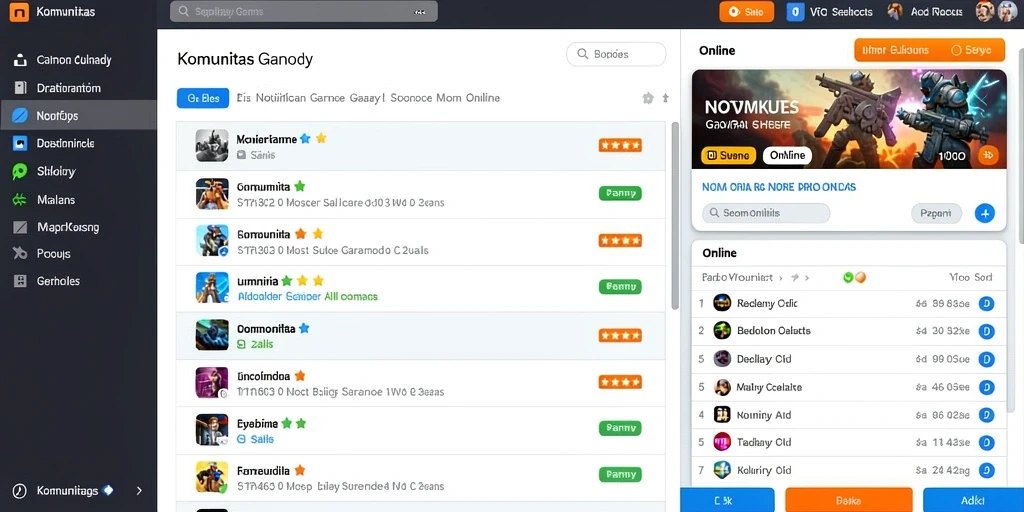The width and height of the screenshot is (1024, 512).
Task: Switch to the Gt Bles tab
Action: (203, 98)
